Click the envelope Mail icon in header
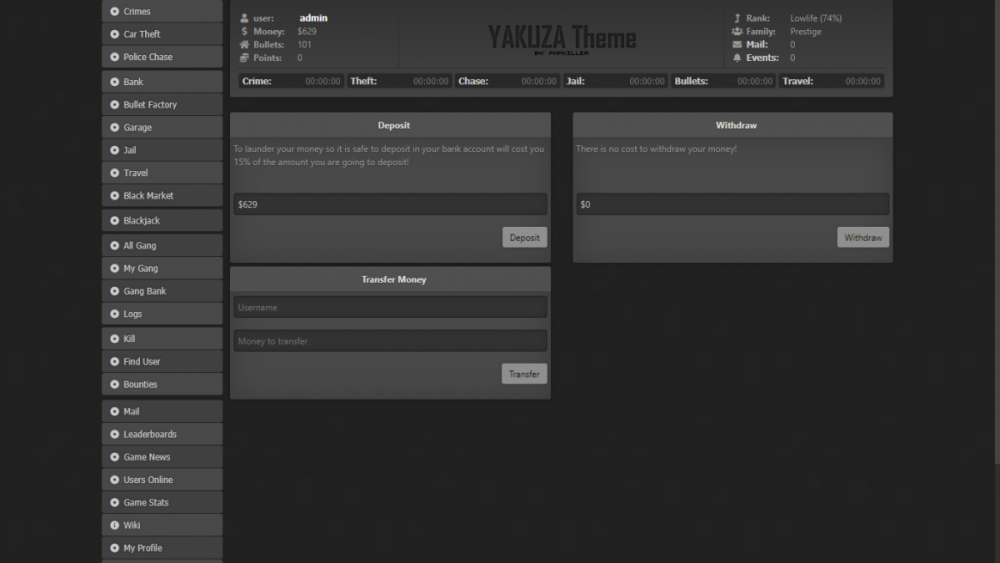This screenshot has height=563, width=1000. [x=737, y=45]
